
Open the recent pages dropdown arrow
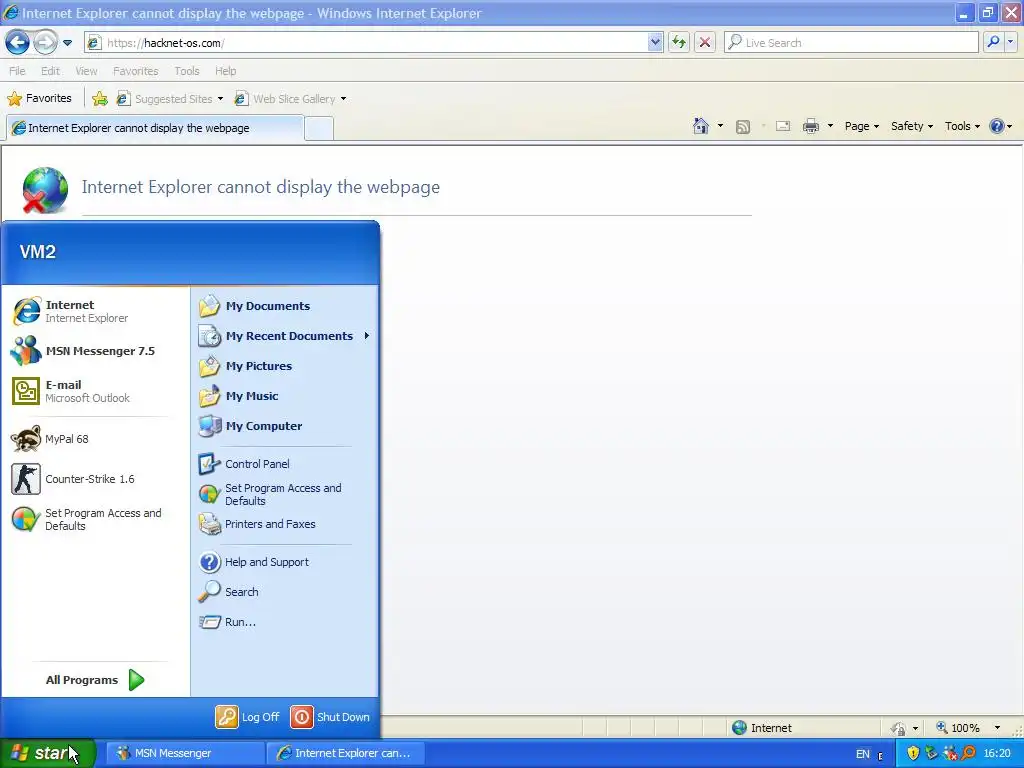(67, 43)
